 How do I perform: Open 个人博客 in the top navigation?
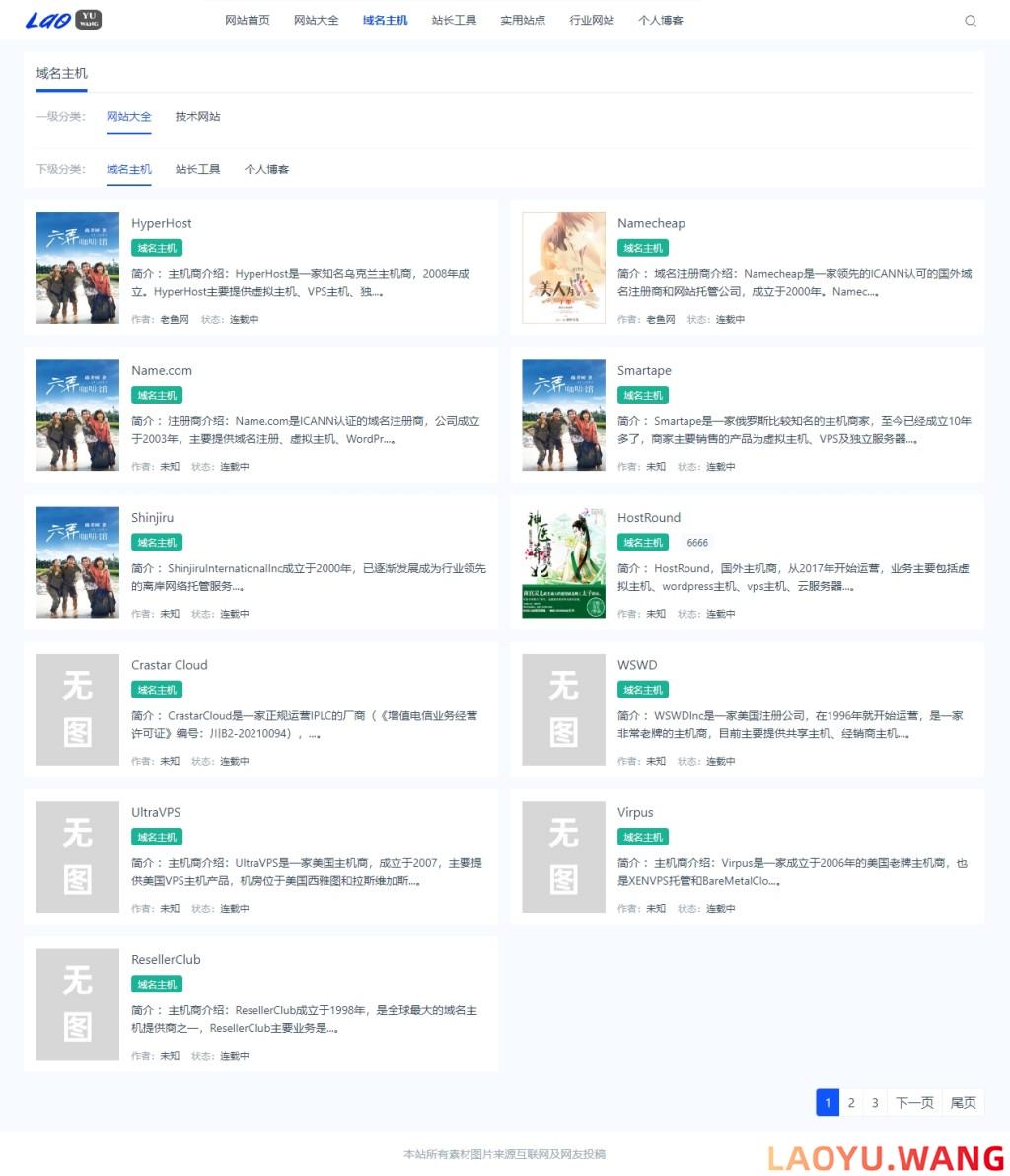tap(662, 21)
